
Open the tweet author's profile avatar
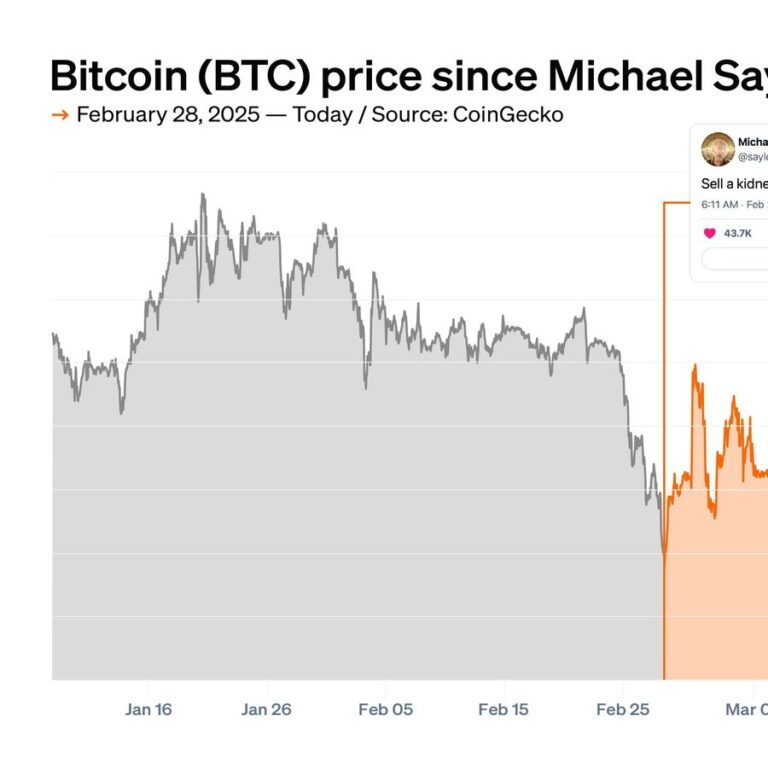click(717, 149)
